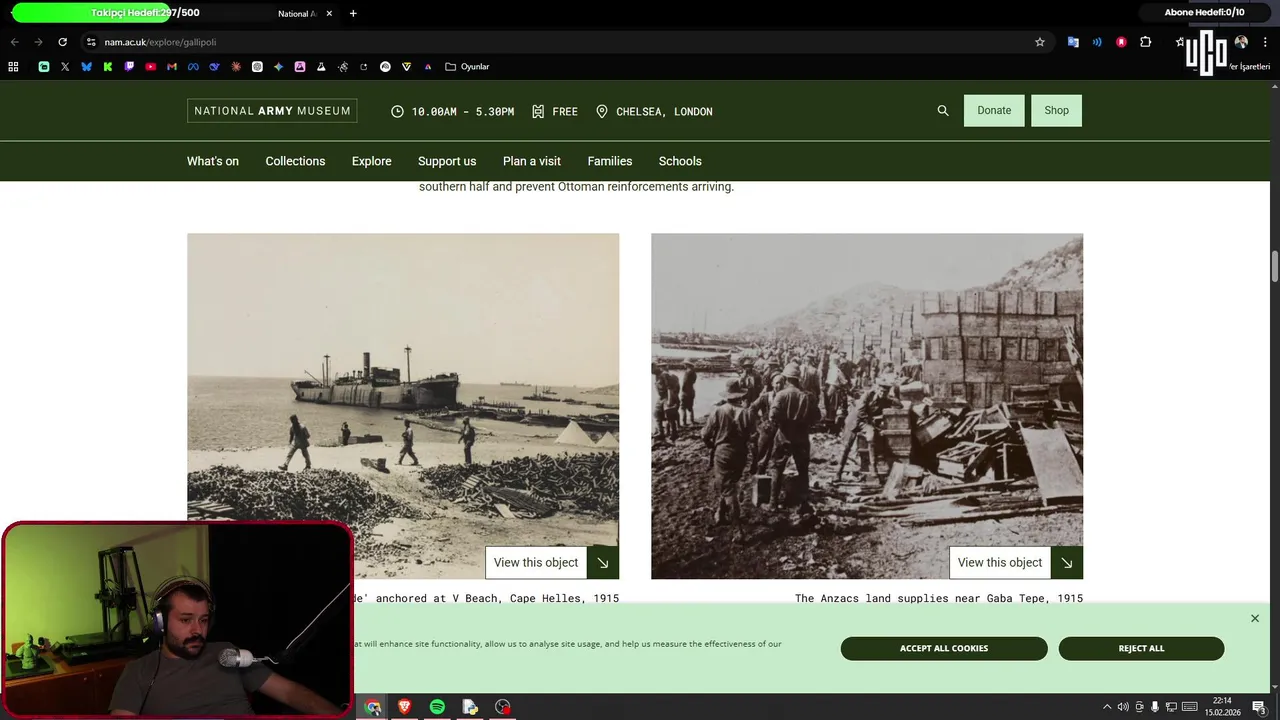Open the Gmail bookmark
Screen dimensions: 1280x720
click(172, 67)
